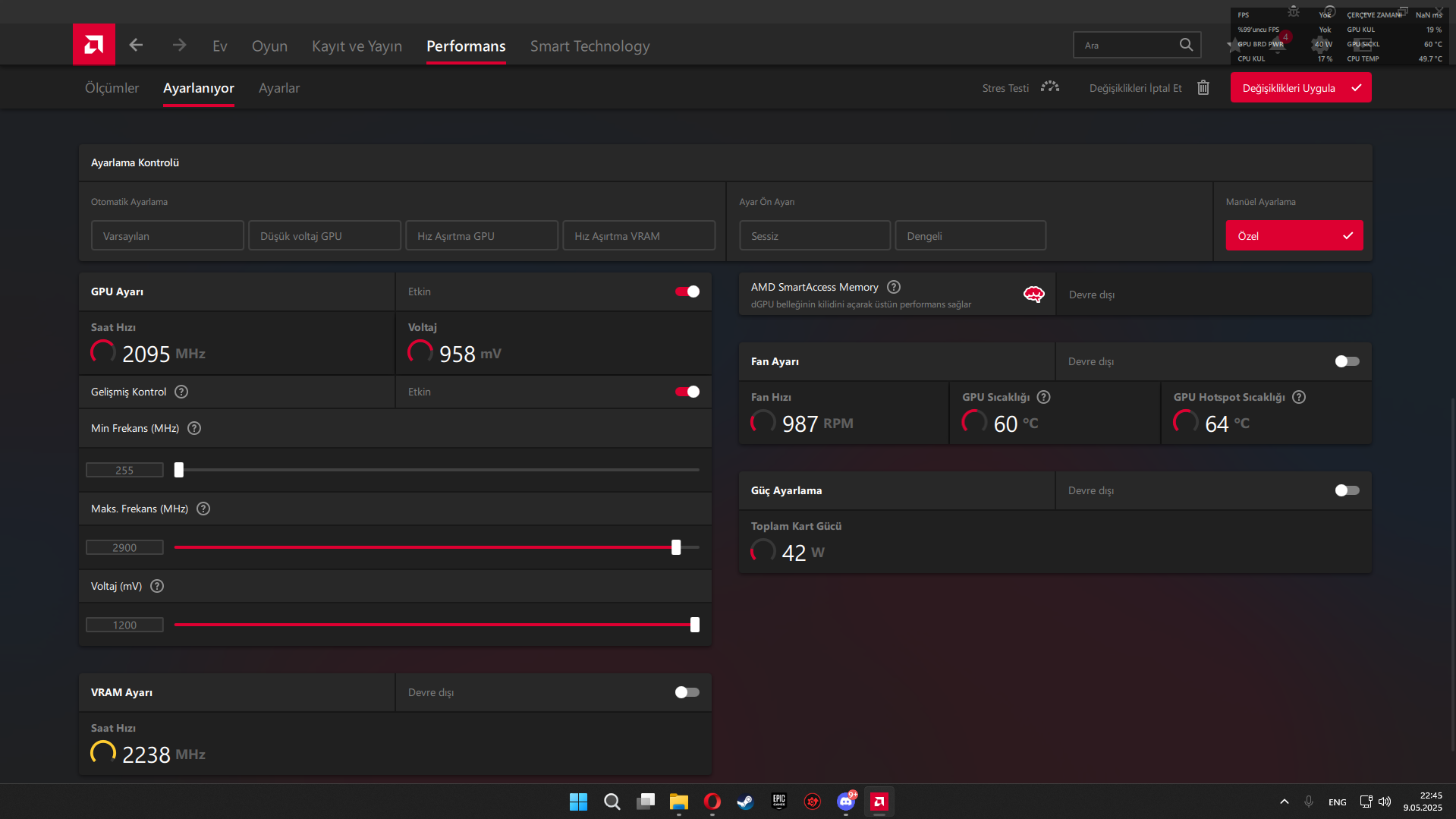Enable the Güç Ayarlama toggle

tap(1348, 490)
